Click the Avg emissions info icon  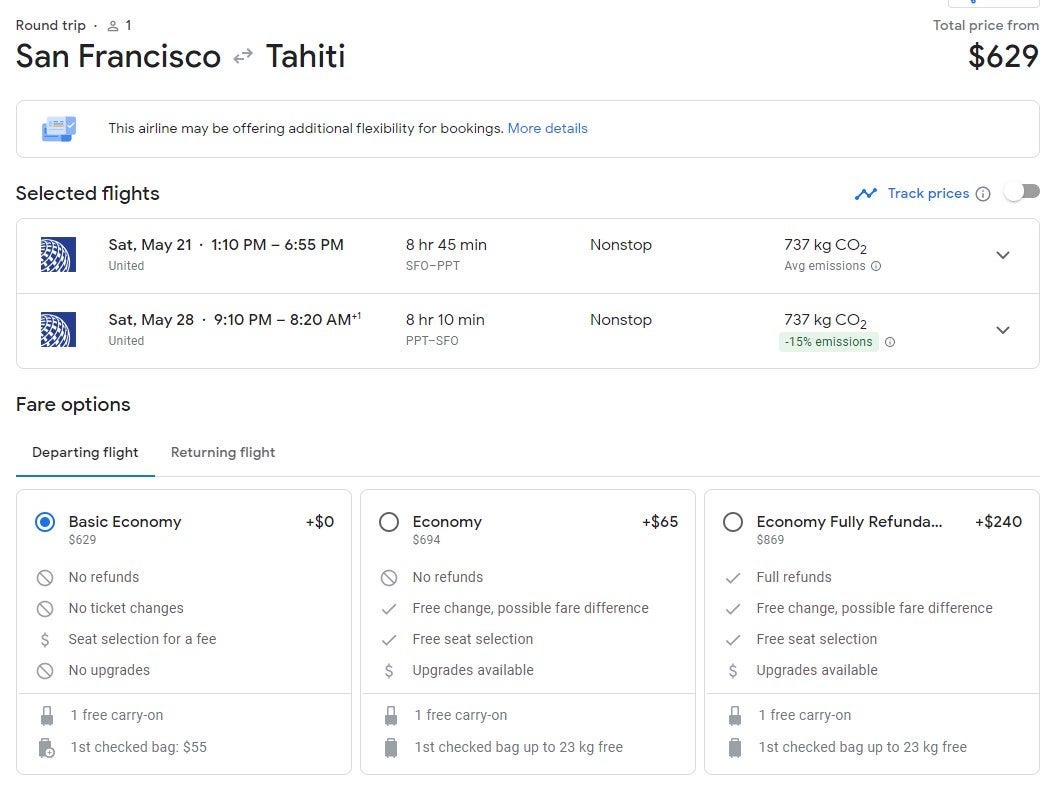(876, 266)
